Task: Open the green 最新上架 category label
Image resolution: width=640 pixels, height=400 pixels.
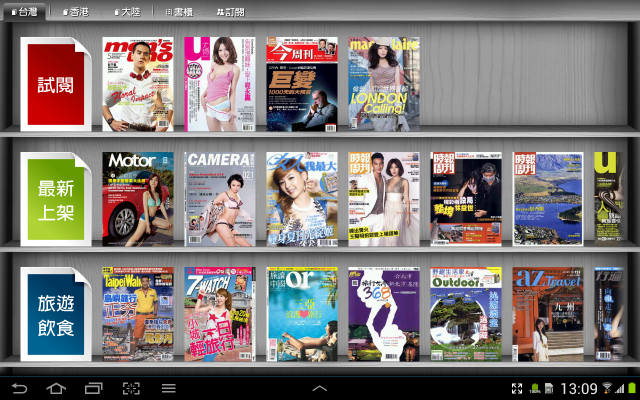Action: (x=56, y=199)
